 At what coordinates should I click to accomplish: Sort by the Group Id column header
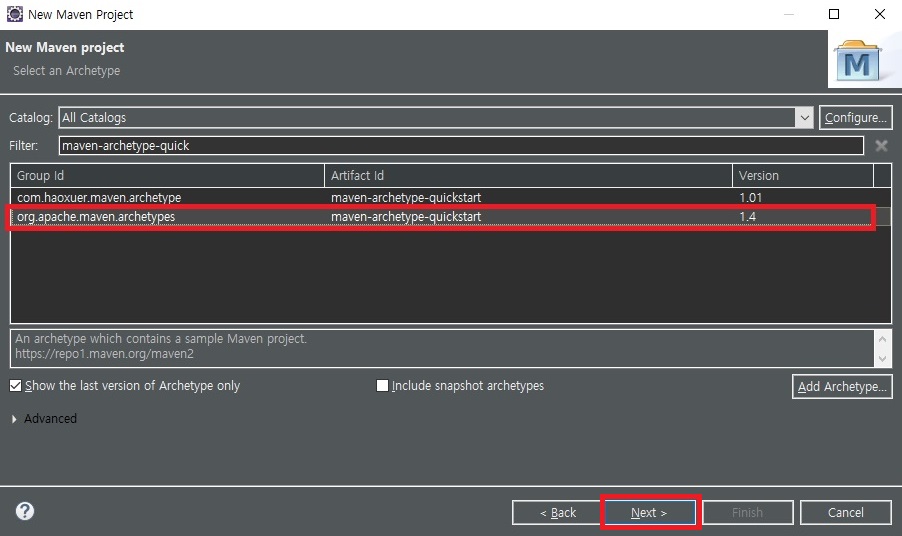tap(167, 175)
